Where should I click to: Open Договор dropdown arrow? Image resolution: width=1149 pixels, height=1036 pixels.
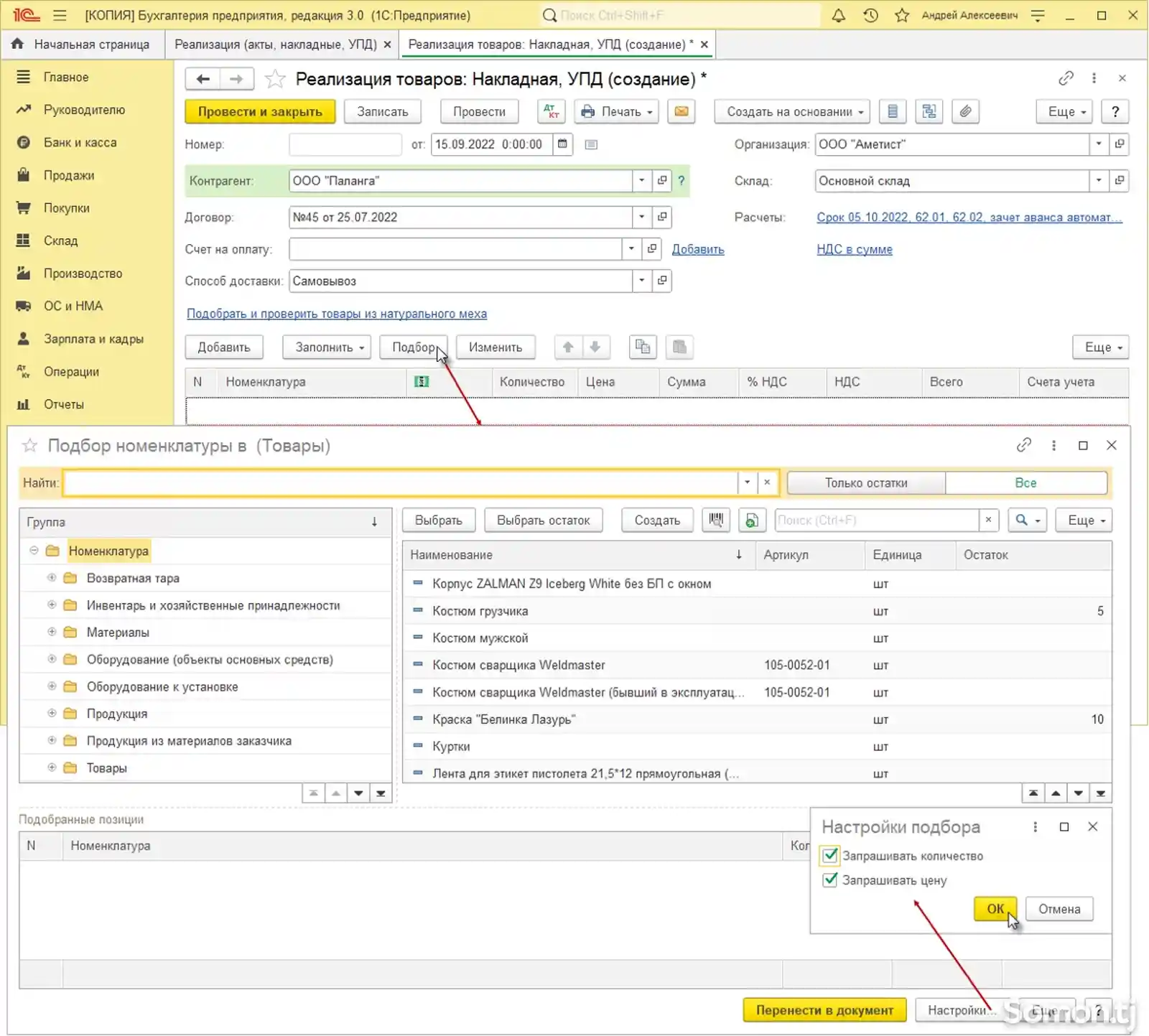[x=642, y=217]
